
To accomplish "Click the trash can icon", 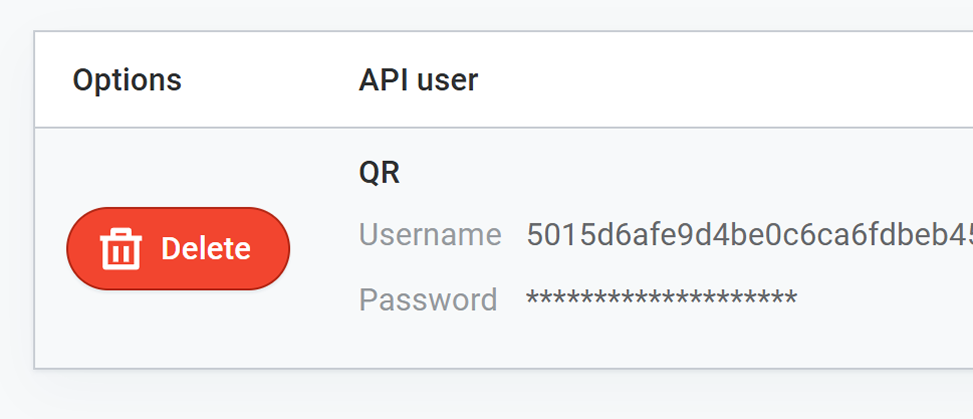I will [x=122, y=249].
